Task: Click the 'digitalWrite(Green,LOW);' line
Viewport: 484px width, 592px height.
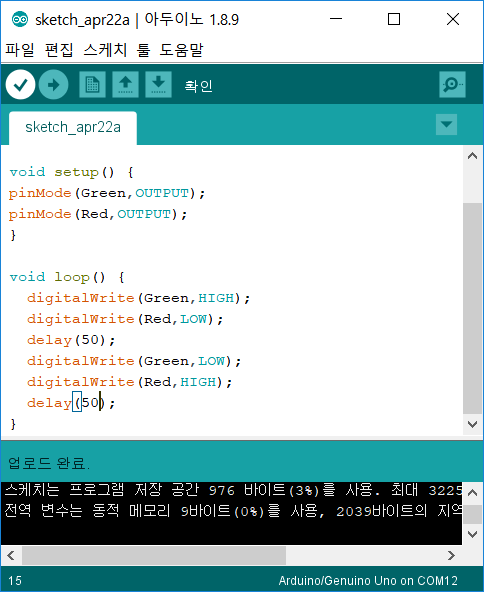Action: point(134,361)
